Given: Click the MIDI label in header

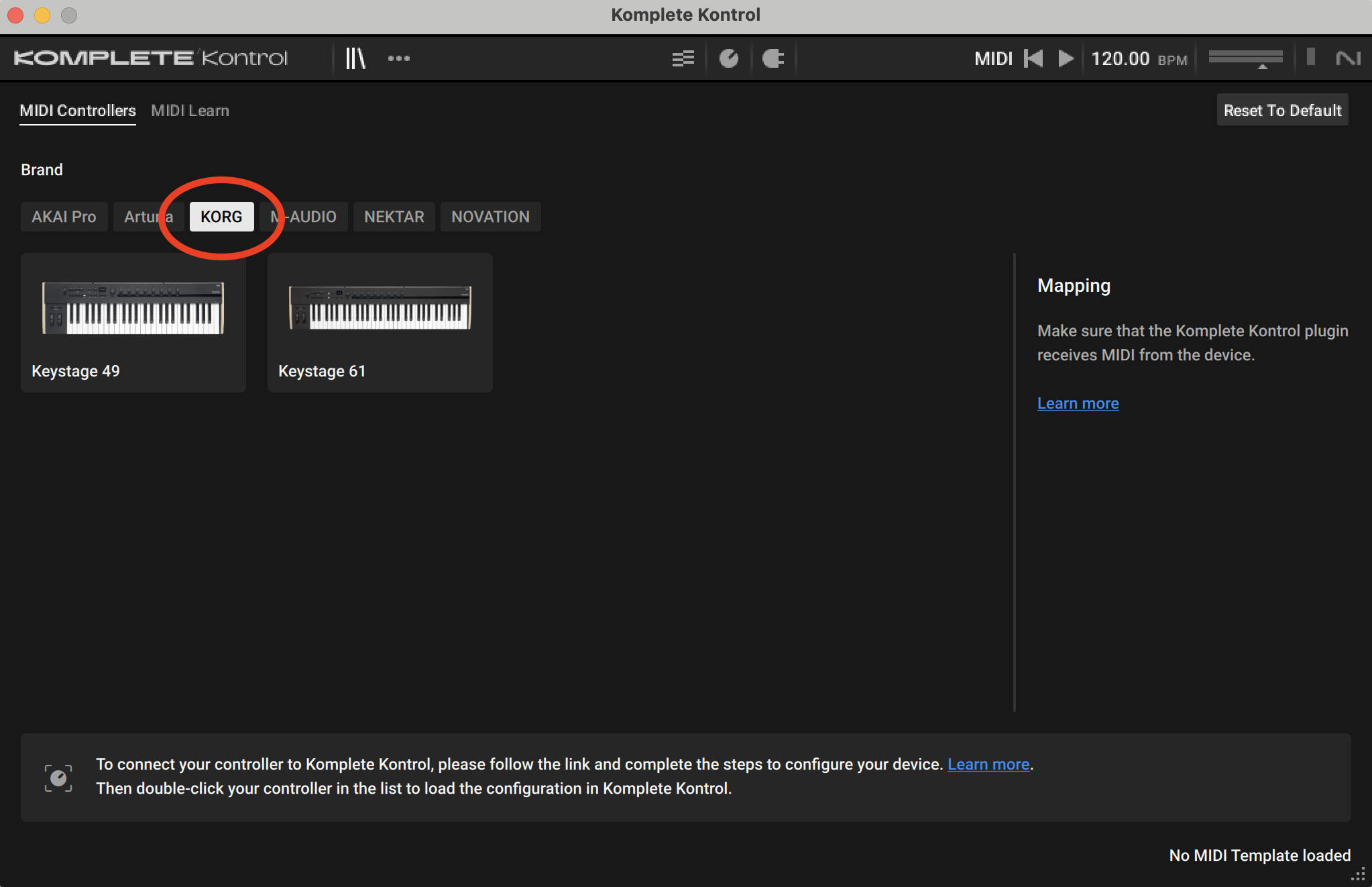Looking at the screenshot, I should pyautogui.click(x=993, y=58).
